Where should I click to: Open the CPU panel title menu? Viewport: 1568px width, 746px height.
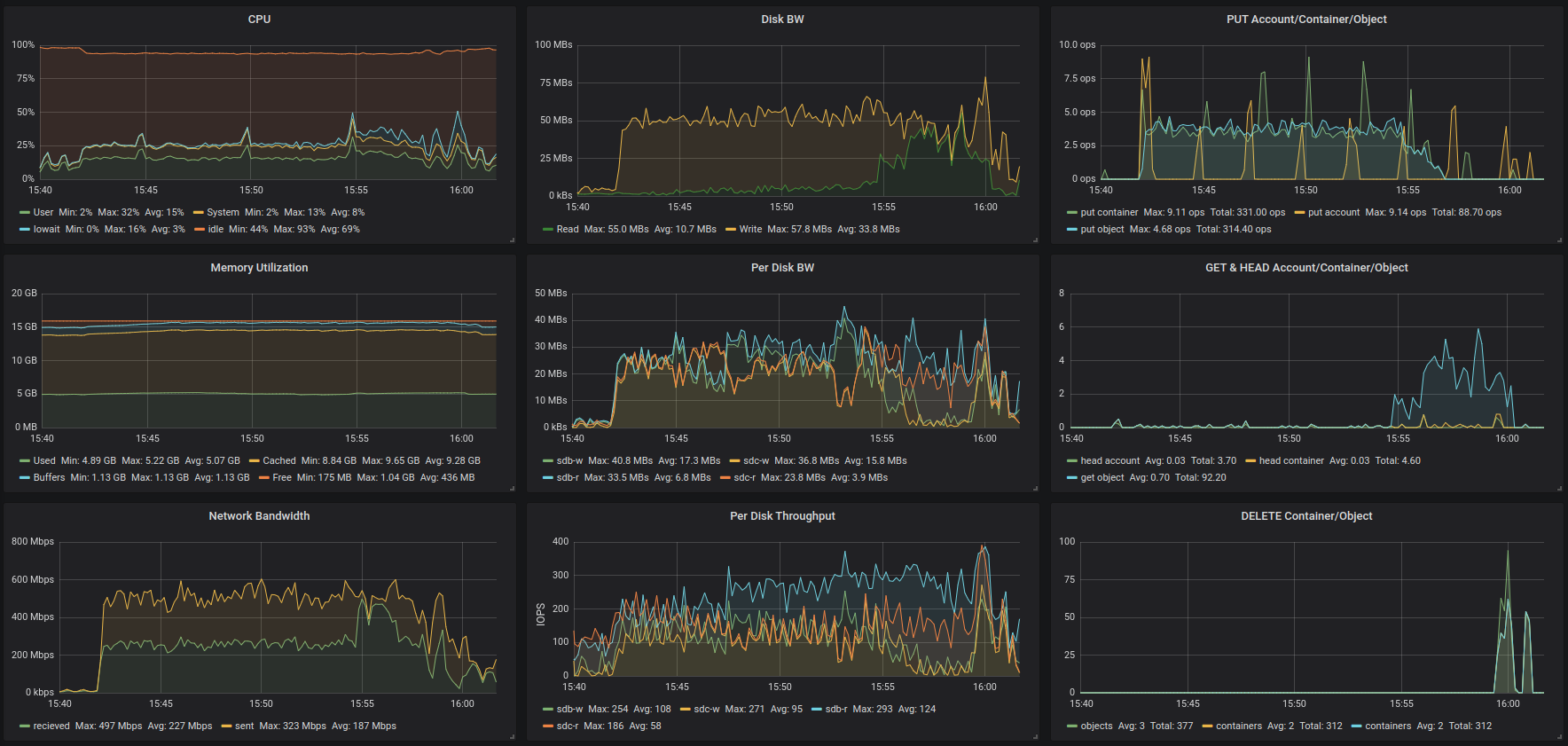tap(259, 20)
